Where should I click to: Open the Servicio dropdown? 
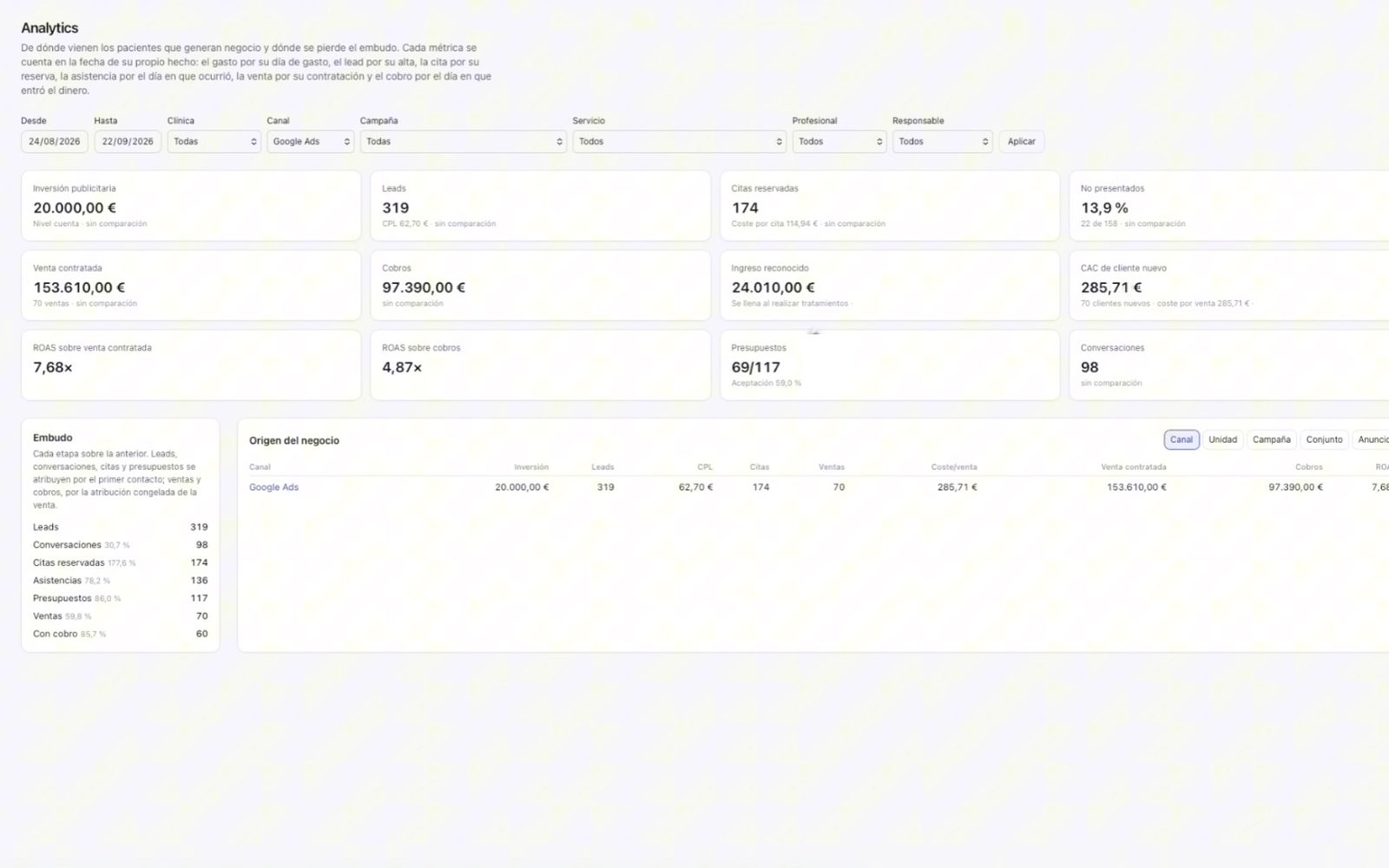point(679,141)
